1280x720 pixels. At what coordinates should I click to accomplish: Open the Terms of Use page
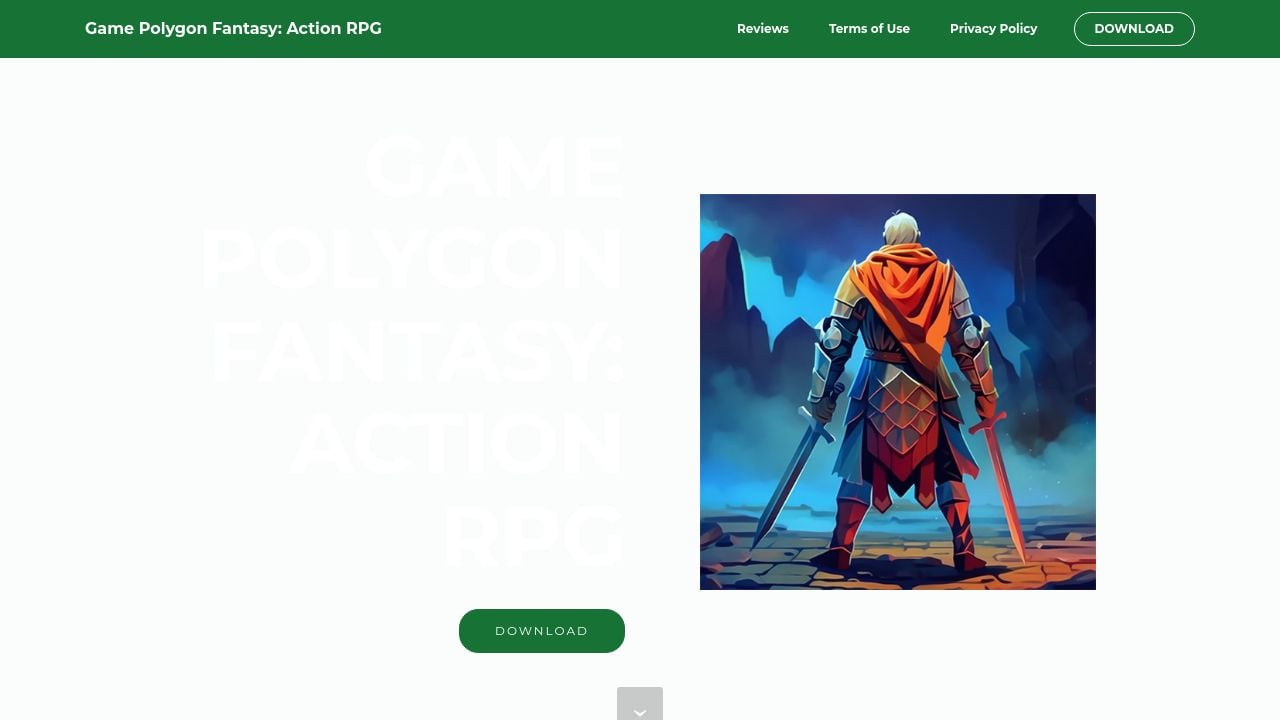pyautogui.click(x=869, y=29)
